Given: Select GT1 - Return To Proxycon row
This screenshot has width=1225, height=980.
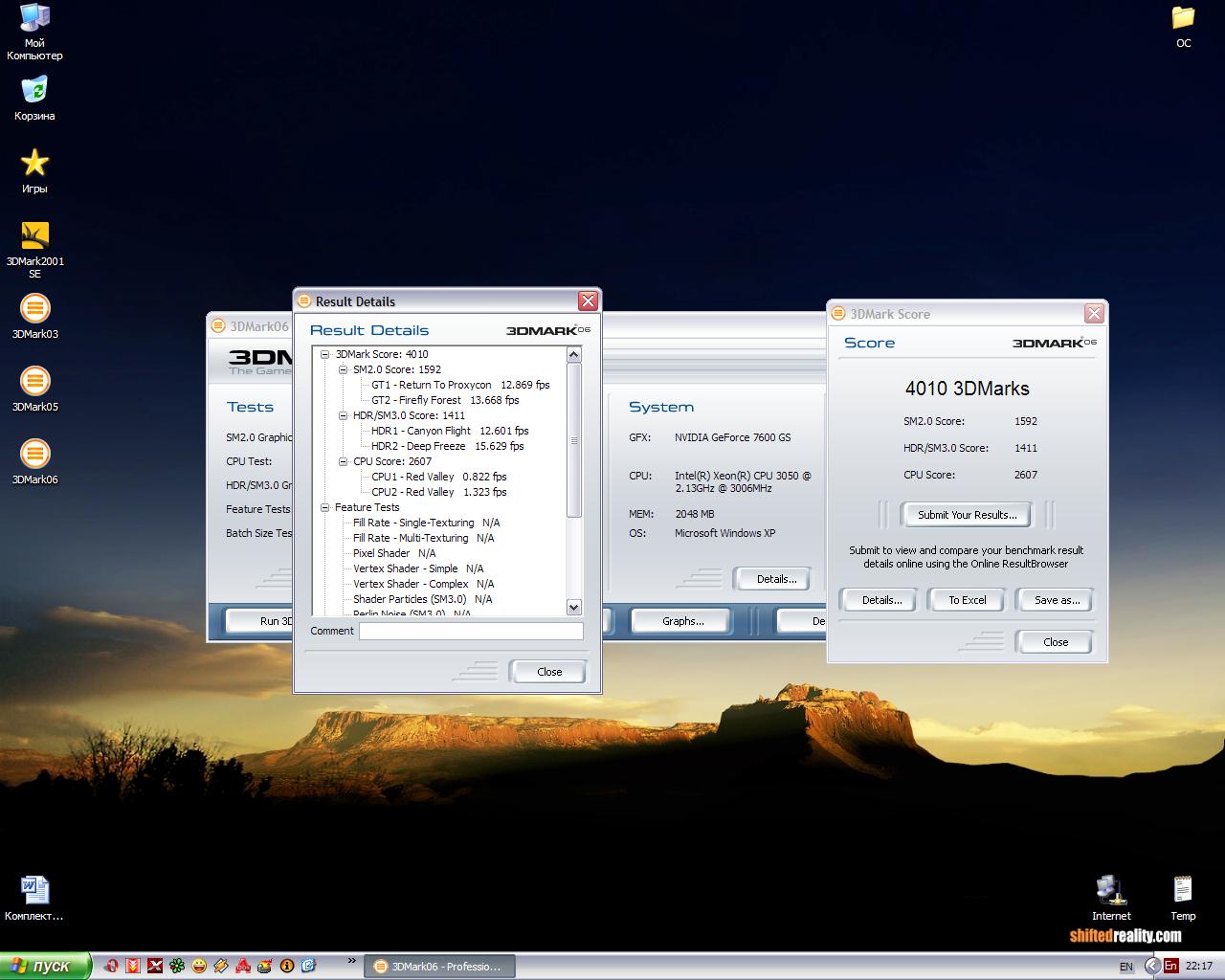Looking at the screenshot, I should click(x=460, y=385).
